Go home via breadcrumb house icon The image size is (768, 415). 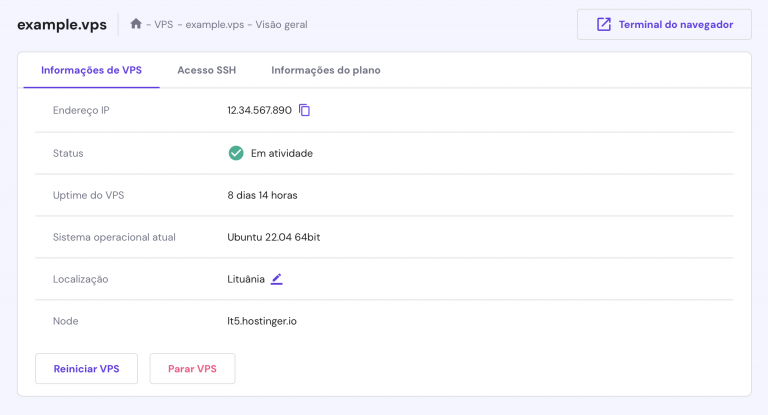pyautogui.click(x=136, y=24)
